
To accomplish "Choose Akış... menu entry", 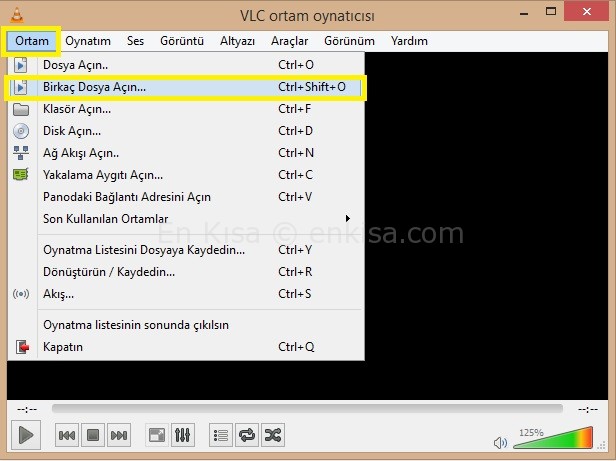I will click(x=185, y=294).
